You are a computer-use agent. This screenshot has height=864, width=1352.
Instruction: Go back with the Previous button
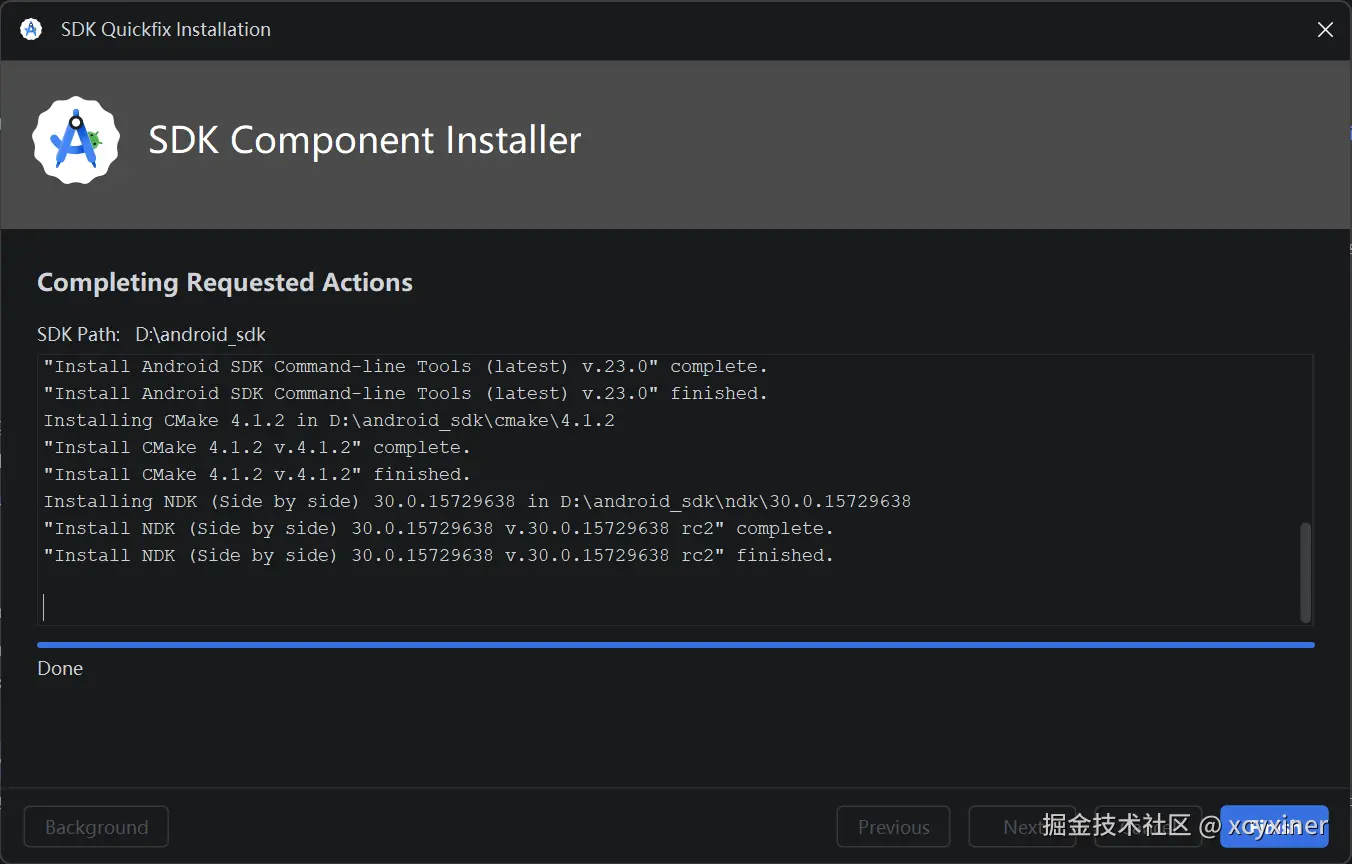(893, 827)
